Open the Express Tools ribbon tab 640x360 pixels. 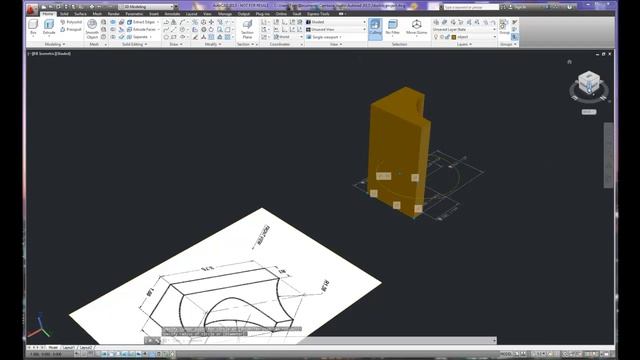tap(318, 14)
